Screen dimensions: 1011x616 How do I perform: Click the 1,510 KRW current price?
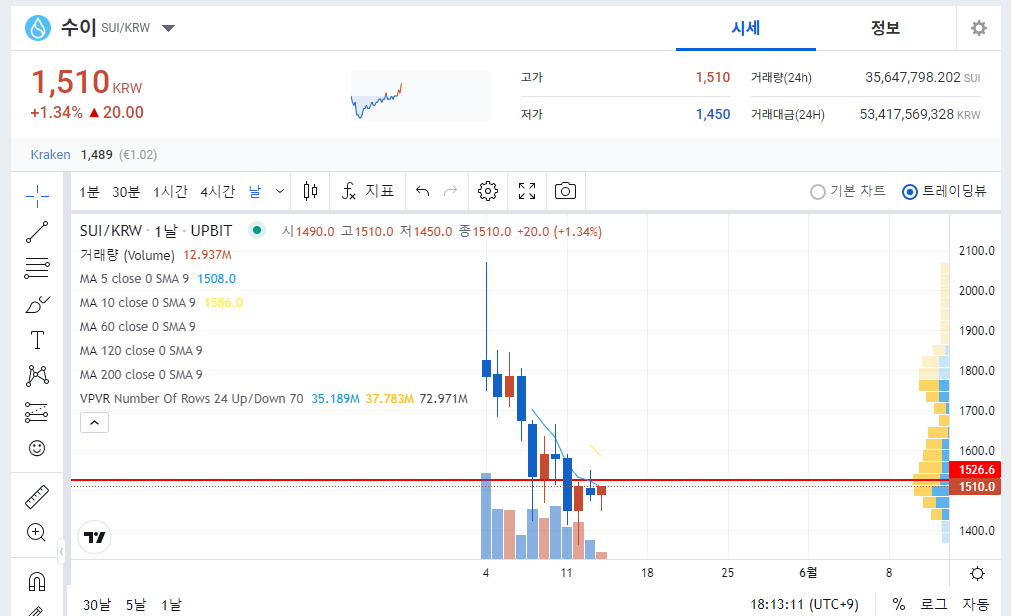[x=86, y=83]
